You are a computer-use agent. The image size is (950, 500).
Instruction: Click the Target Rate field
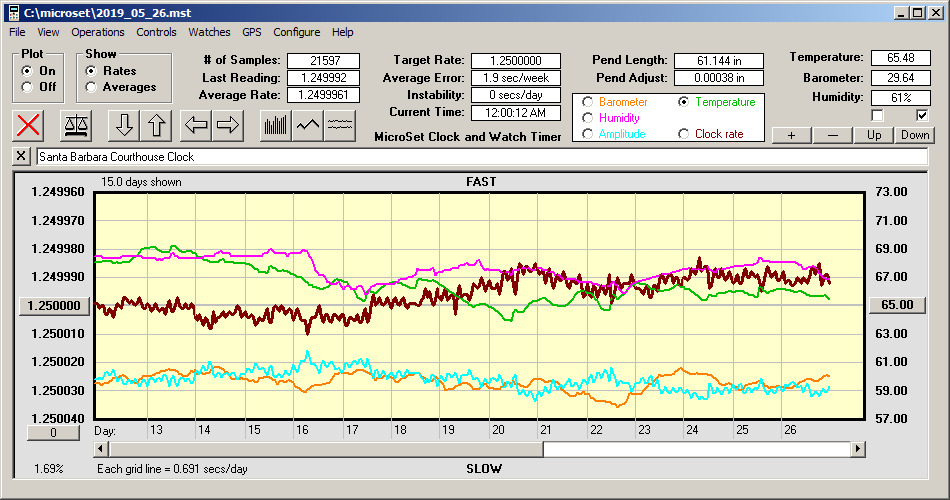516,61
